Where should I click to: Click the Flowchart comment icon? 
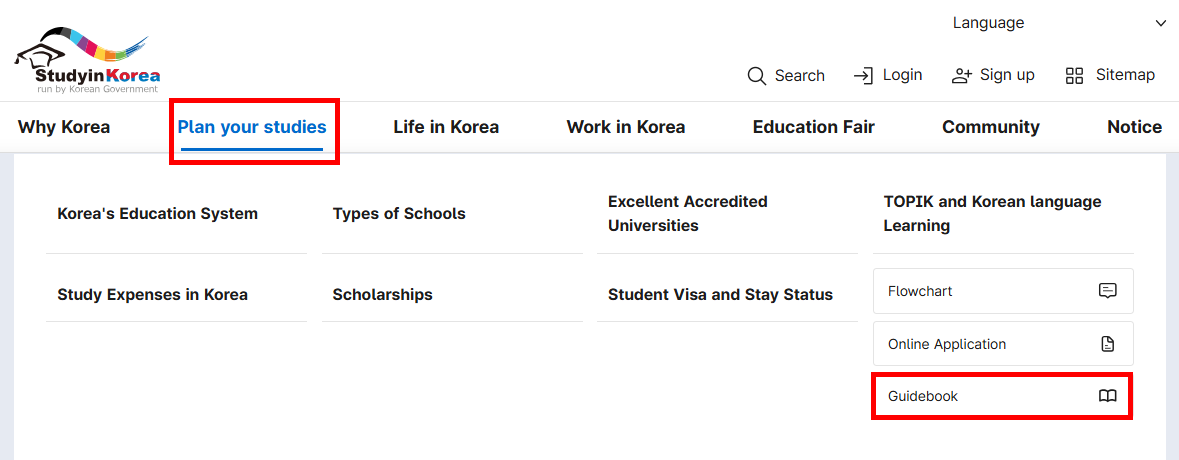(x=1107, y=291)
